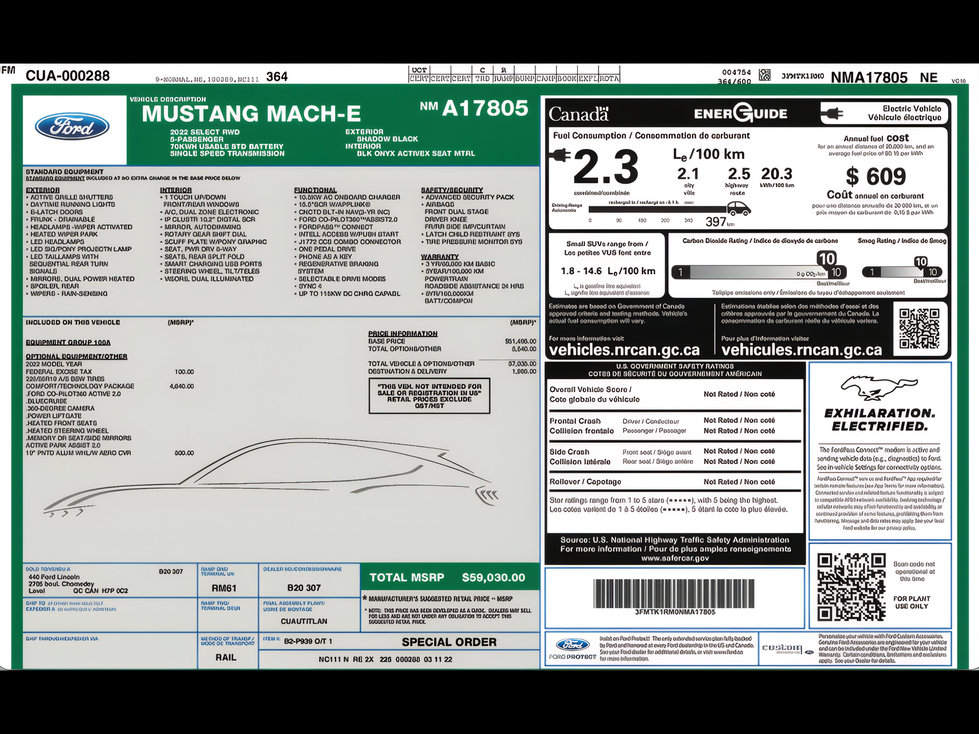
Task: Click the small data matrix code in the top strip
Action: click(x=764, y=76)
